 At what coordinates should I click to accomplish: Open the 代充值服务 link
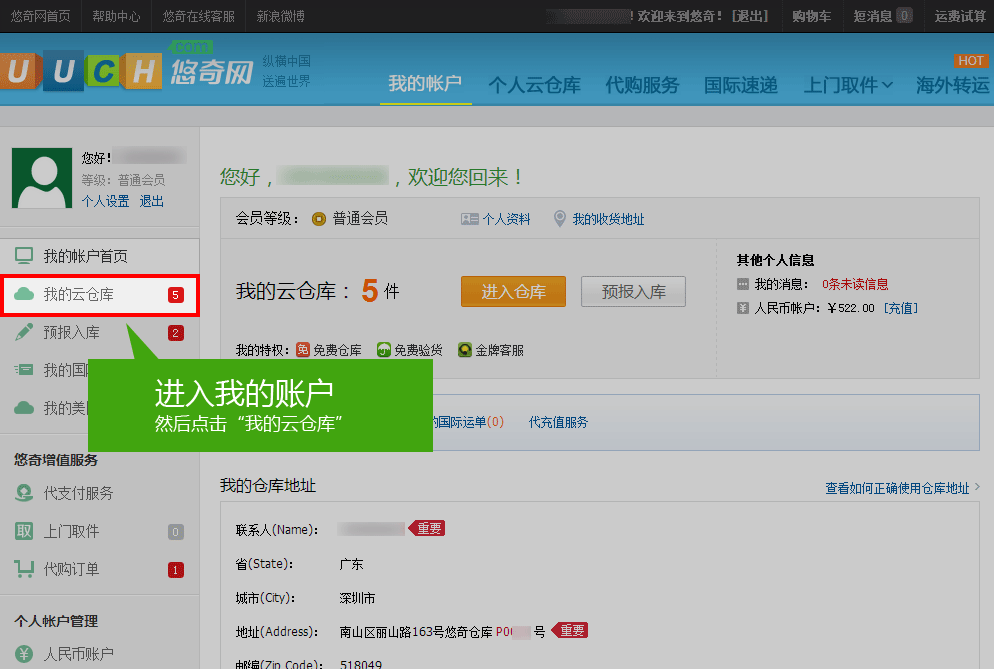click(x=558, y=422)
